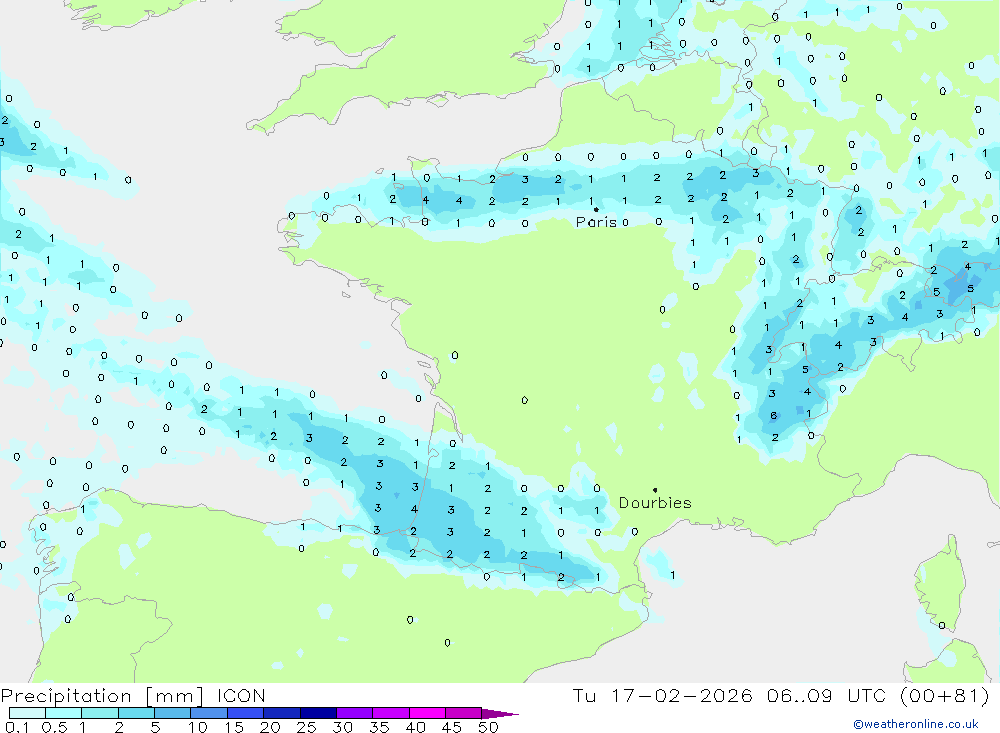This screenshot has height=733, width=1000.
Task: Click the '(00+81)' forecast offset text
Action: (945, 695)
